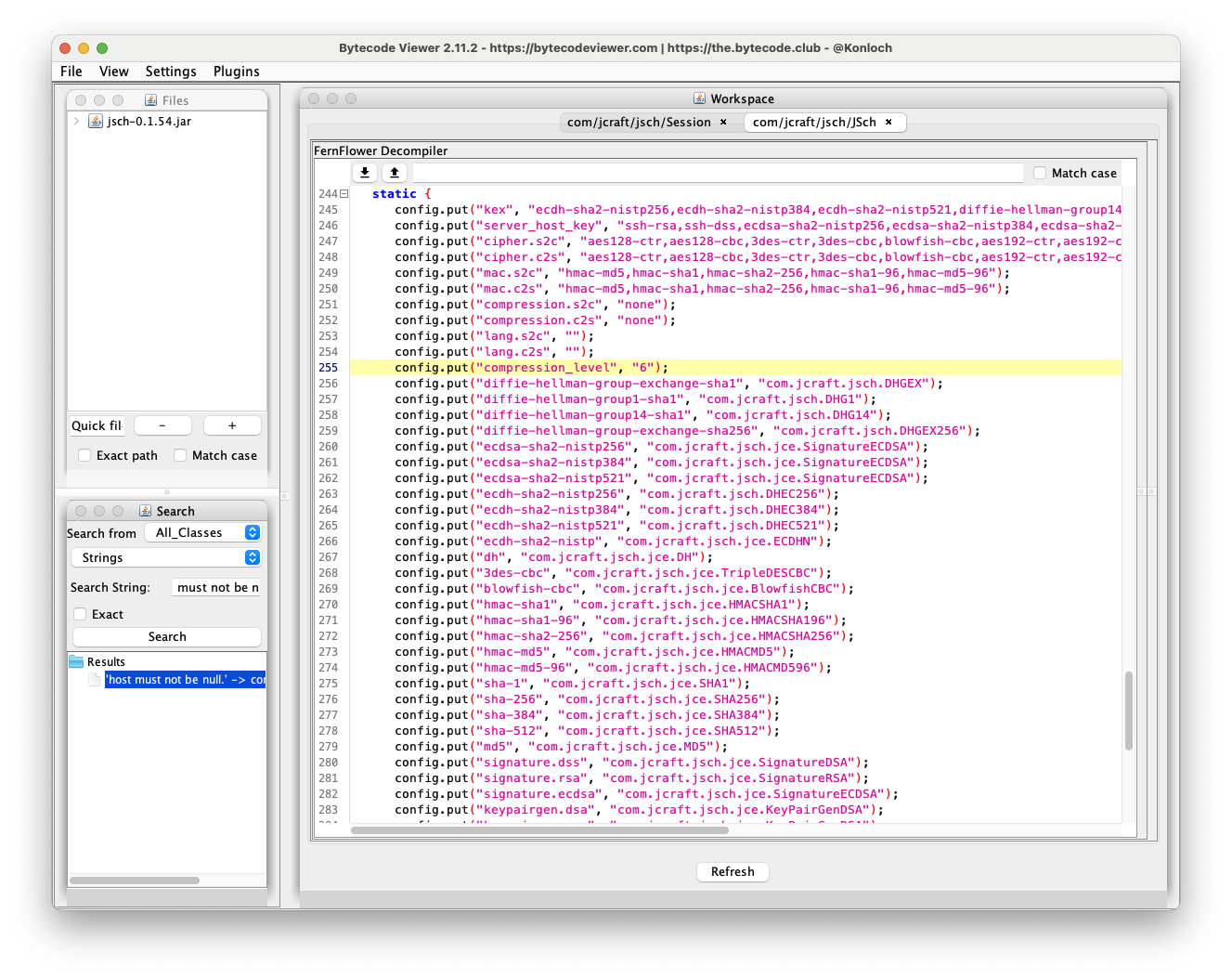The width and height of the screenshot is (1232, 979).
Task: Click the Search String input field
Action: tap(217, 587)
